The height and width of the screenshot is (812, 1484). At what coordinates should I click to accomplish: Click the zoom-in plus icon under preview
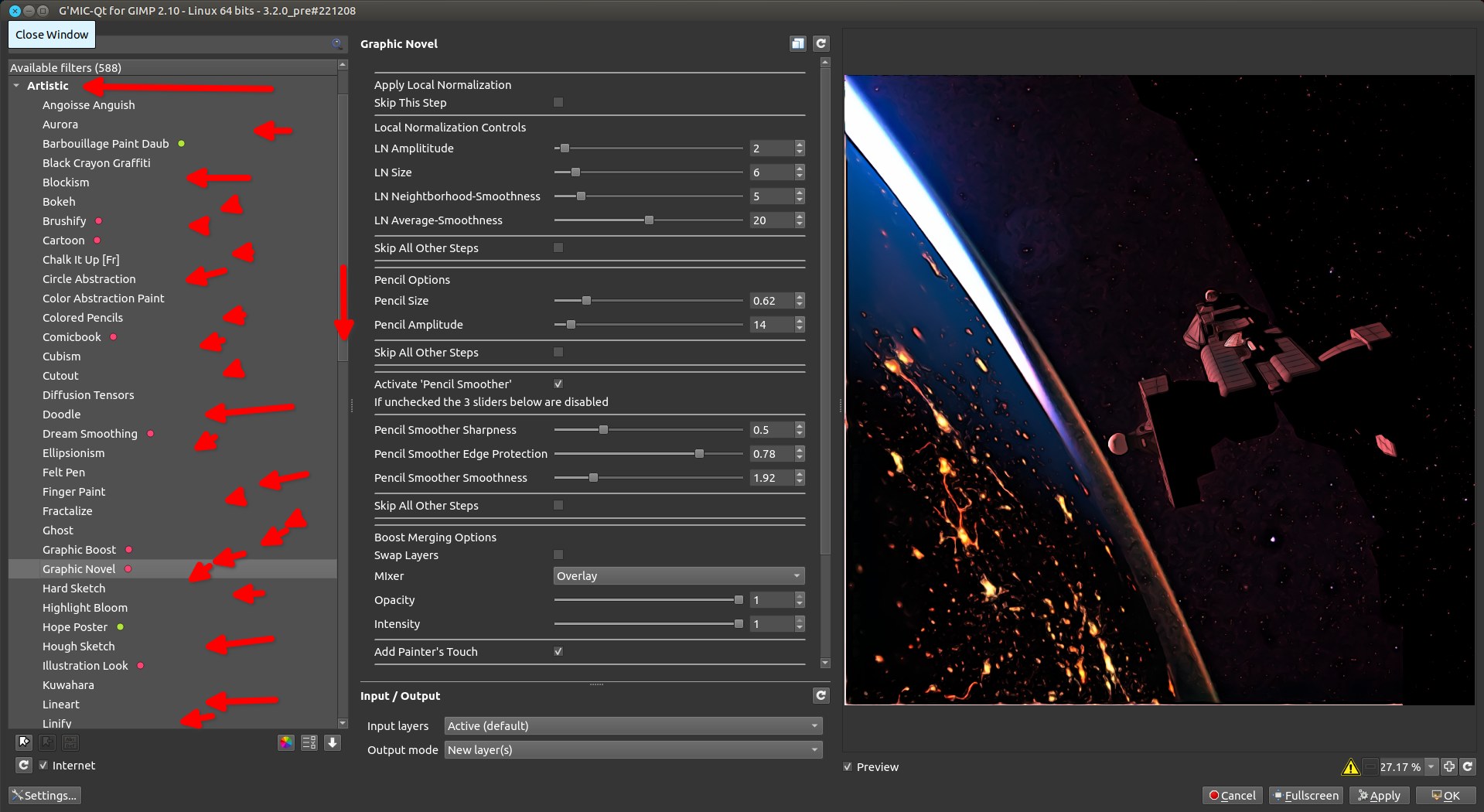pos(1449,767)
